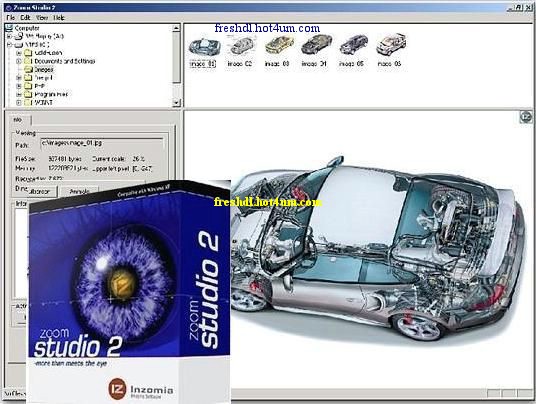Expand the Program Files folder

click(19, 94)
